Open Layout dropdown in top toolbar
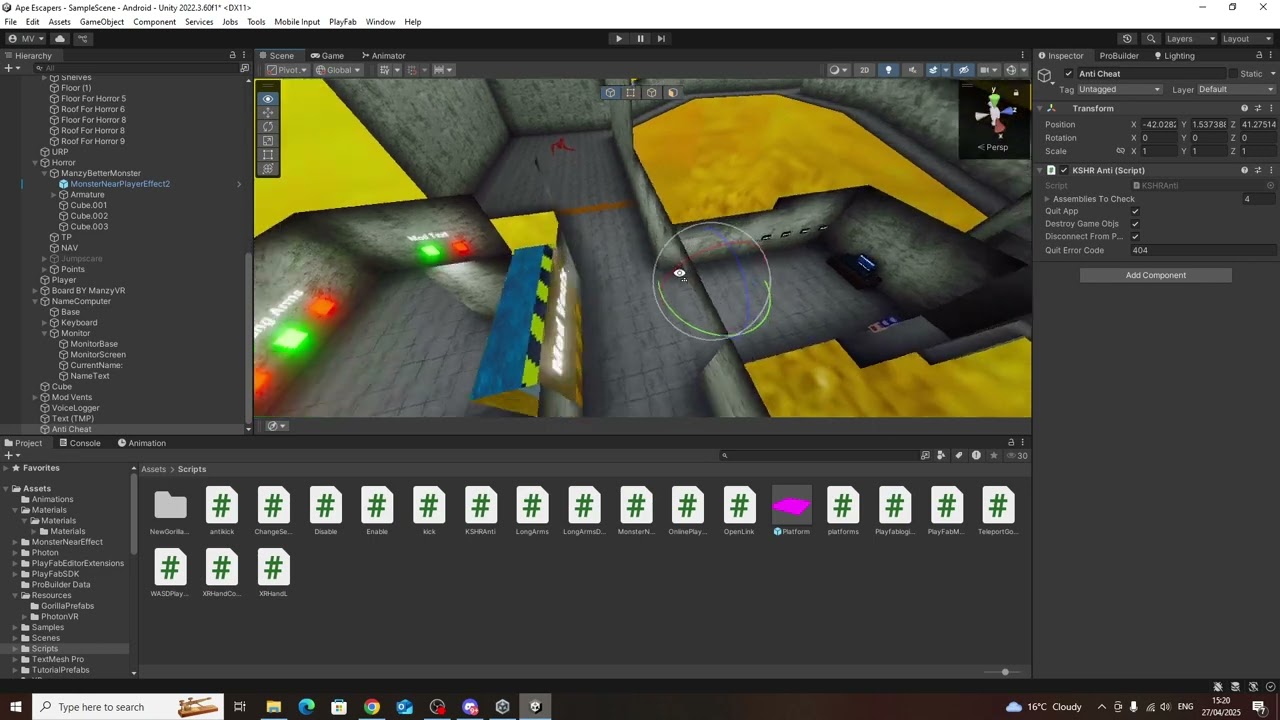The image size is (1280, 720). coord(1248,39)
